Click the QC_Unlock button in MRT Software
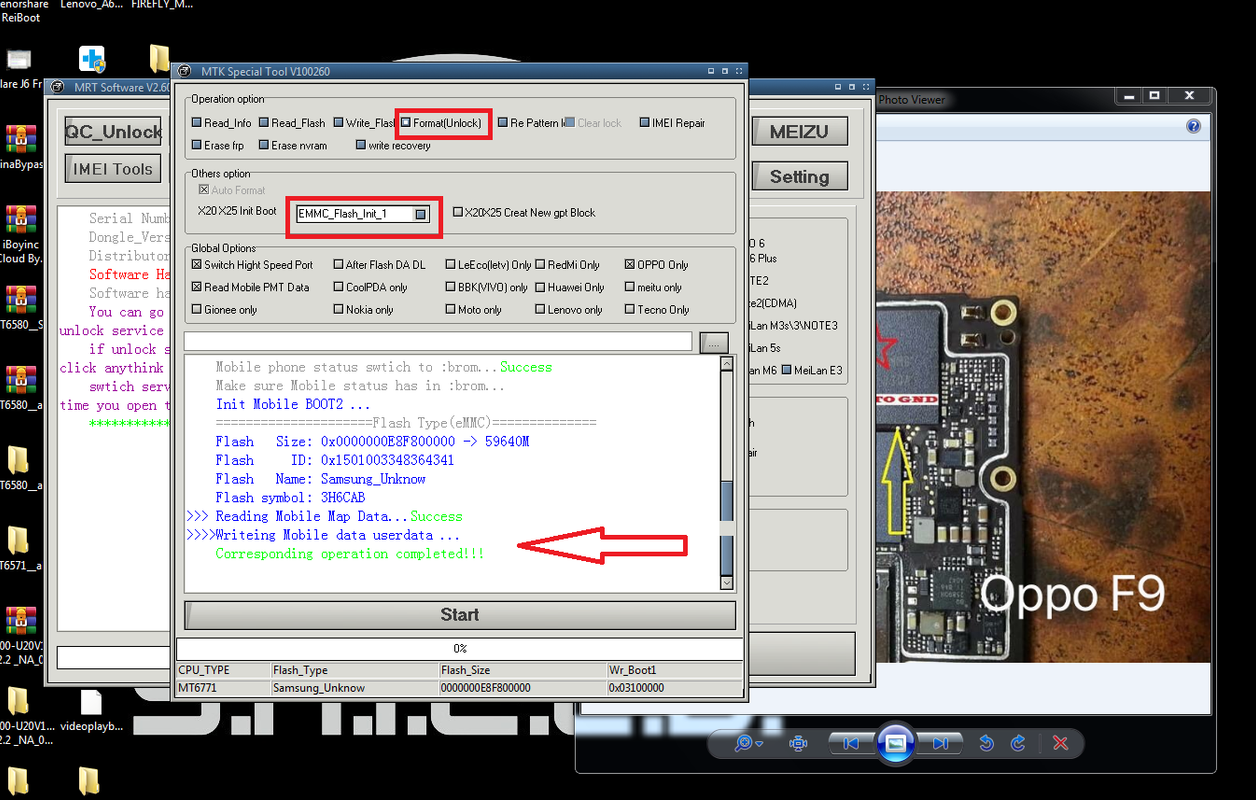The width and height of the screenshot is (1256, 800). click(113, 132)
